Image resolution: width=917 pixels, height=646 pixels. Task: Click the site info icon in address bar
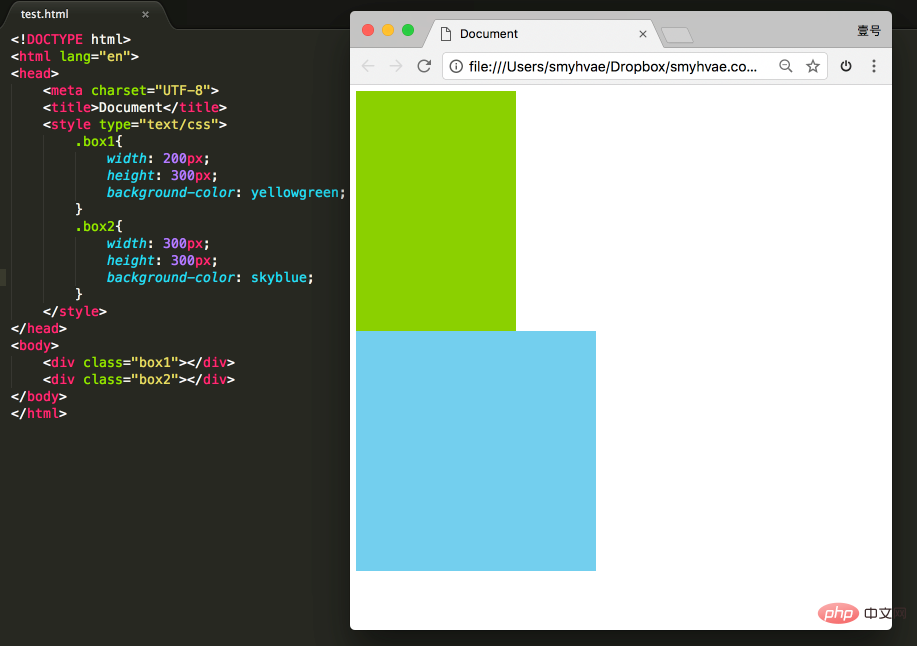tap(456, 67)
